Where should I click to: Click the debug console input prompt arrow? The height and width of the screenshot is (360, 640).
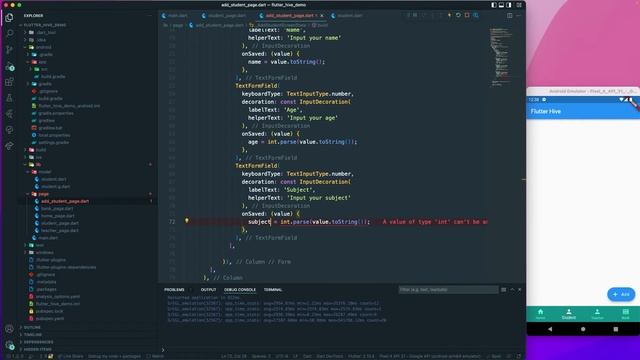tap(163, 350)
